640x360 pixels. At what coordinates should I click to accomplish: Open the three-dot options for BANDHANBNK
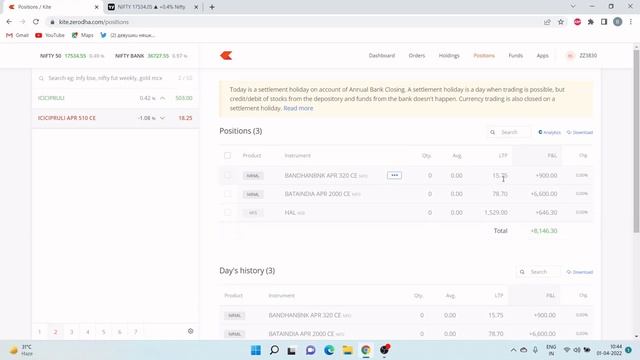point(394,175)
